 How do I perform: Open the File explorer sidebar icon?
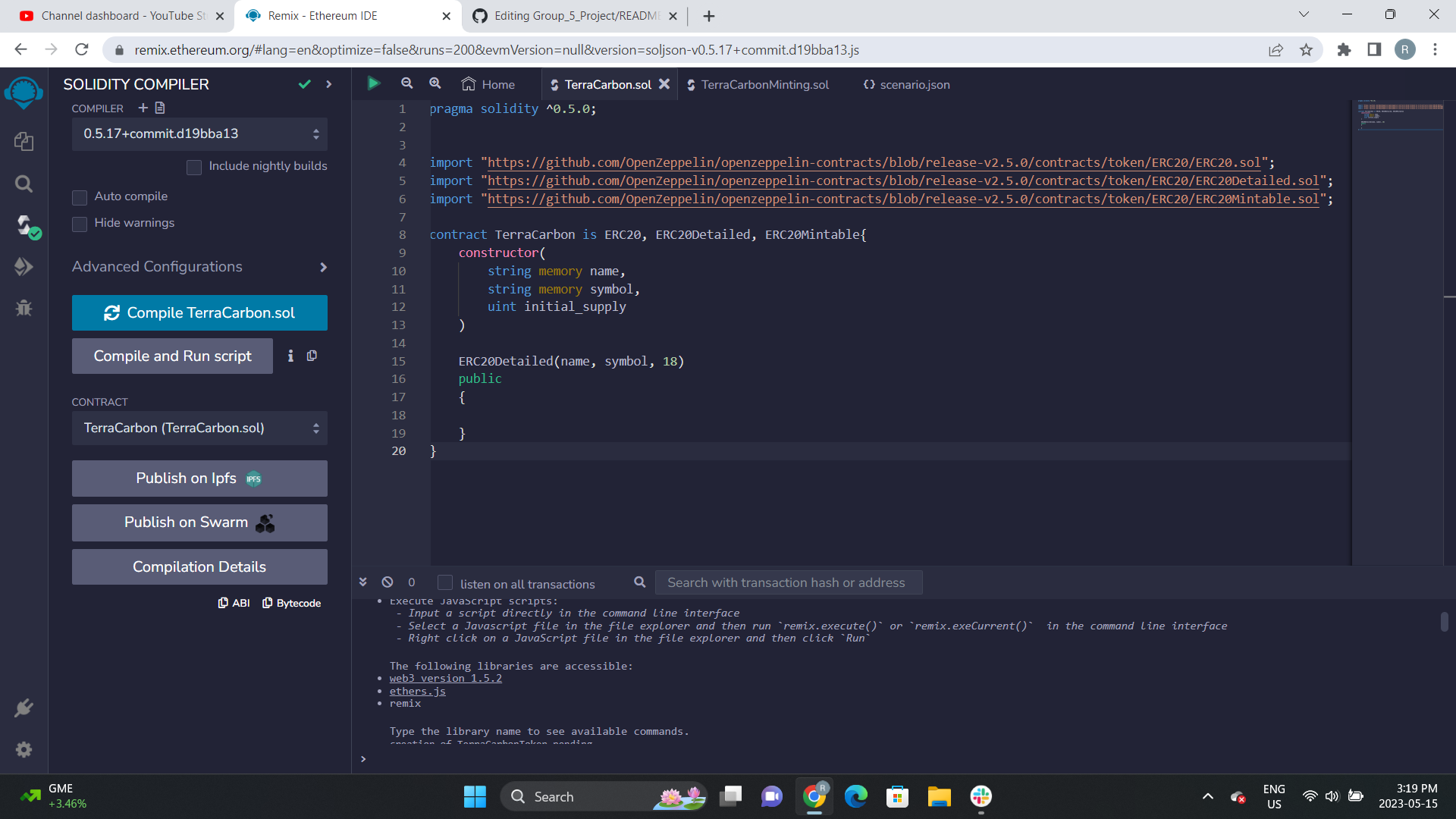tap(24, 142)
